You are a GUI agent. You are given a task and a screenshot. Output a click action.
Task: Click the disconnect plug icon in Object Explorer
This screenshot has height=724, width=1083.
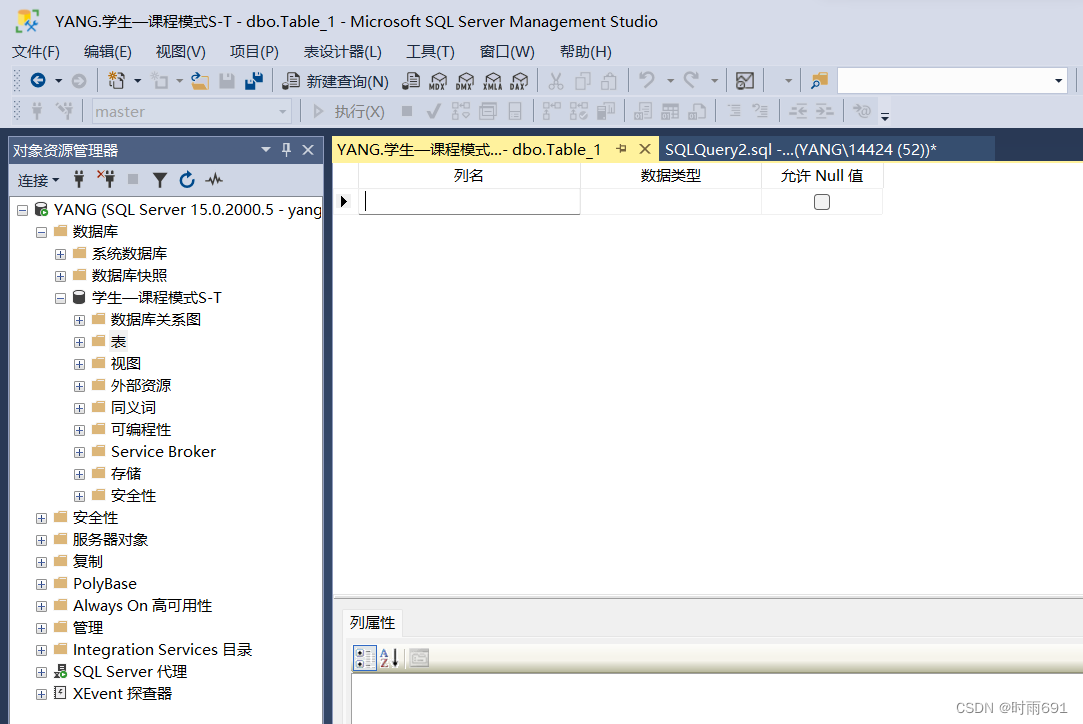point(106,180)
